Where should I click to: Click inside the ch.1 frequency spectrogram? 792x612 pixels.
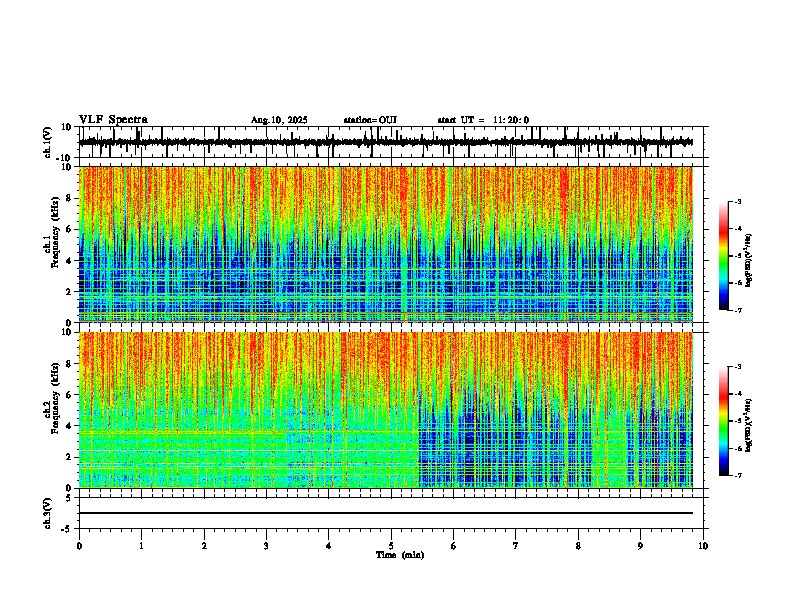pyautogui.click(x=386, y=244)
